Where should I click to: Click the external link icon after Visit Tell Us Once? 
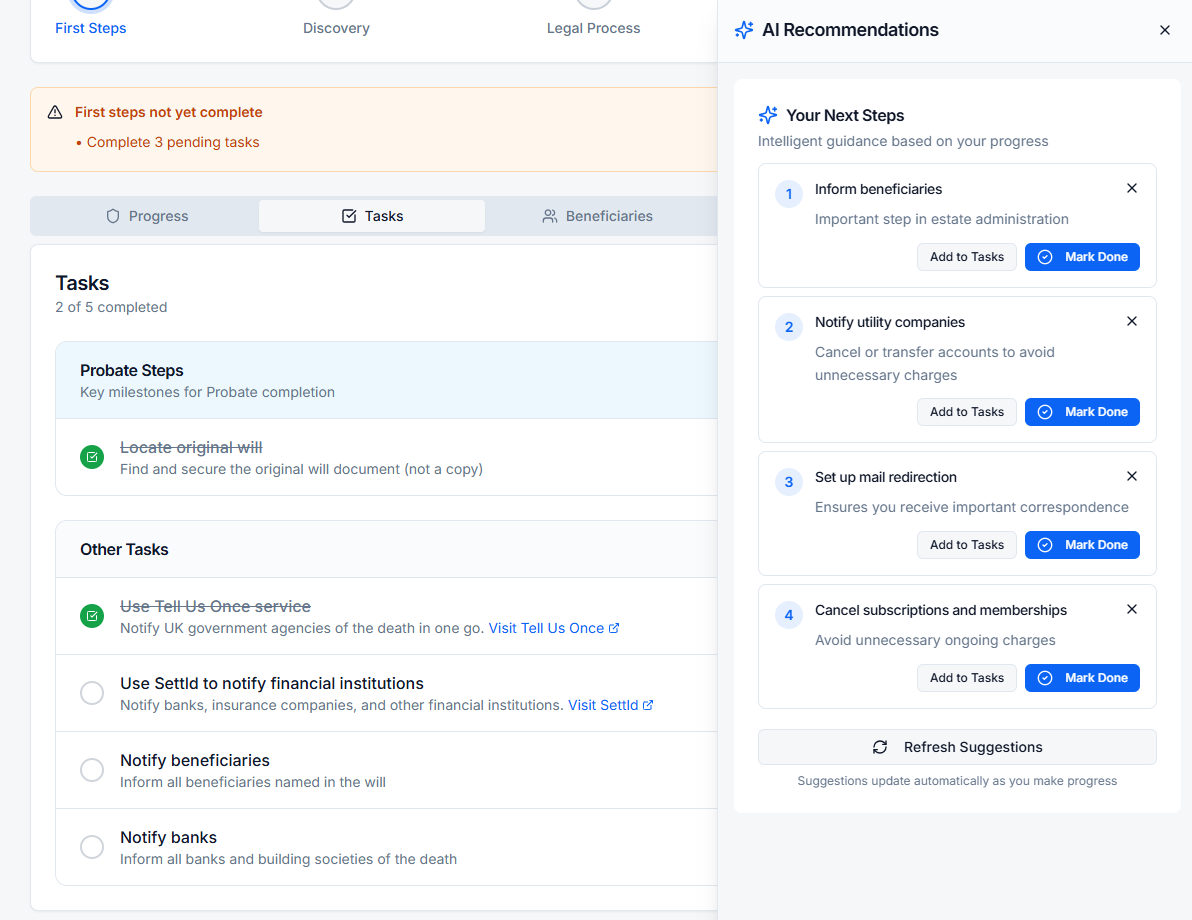point(616,627)
